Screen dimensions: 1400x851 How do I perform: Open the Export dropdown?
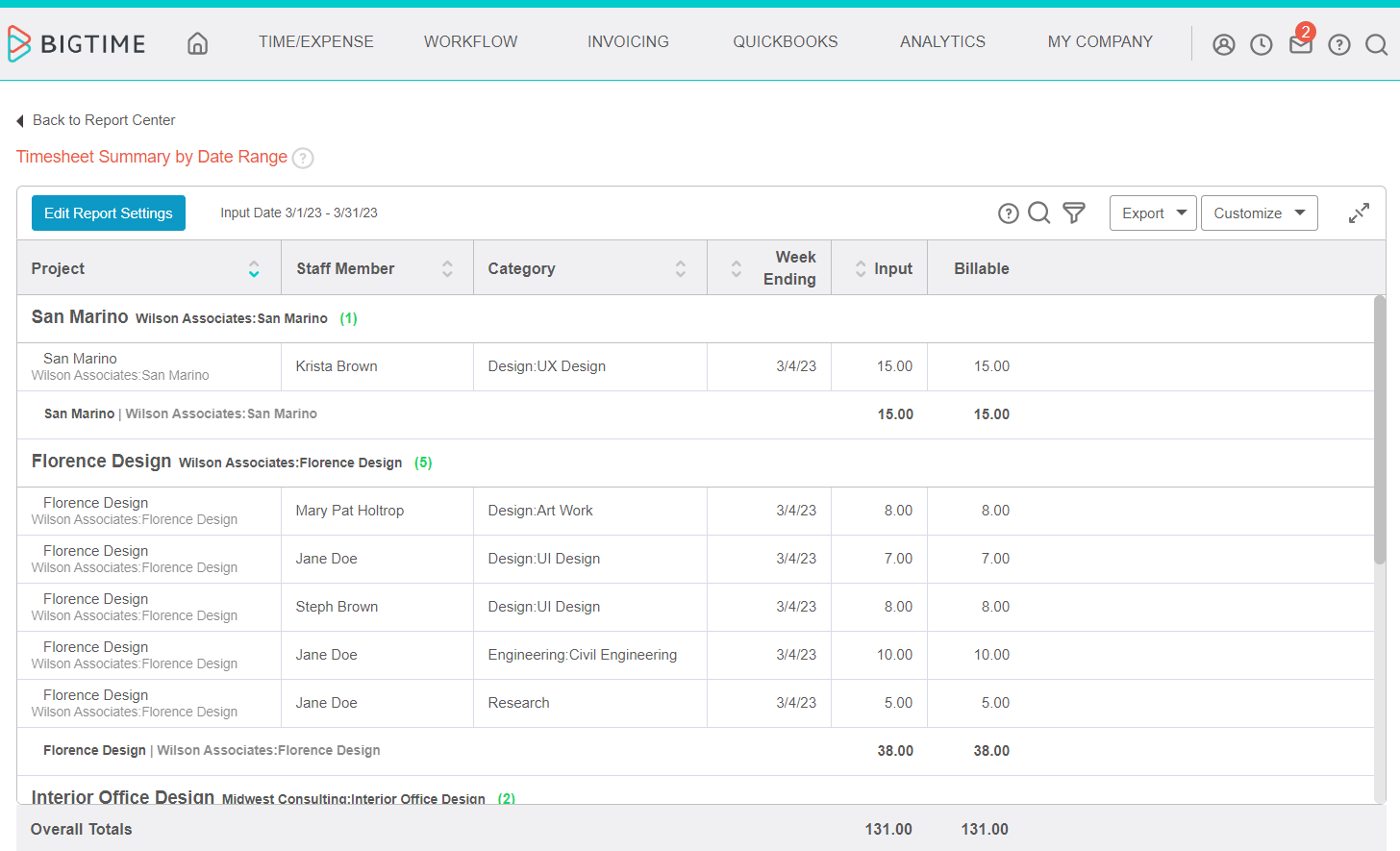click(1153, 213)
